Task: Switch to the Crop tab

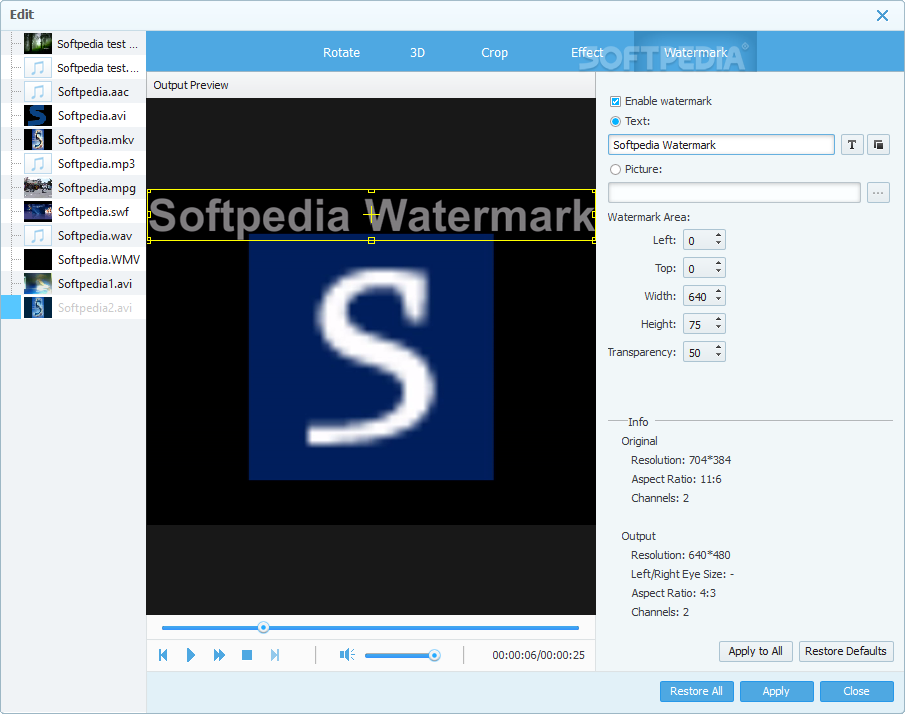Action: tap(495, 53)
